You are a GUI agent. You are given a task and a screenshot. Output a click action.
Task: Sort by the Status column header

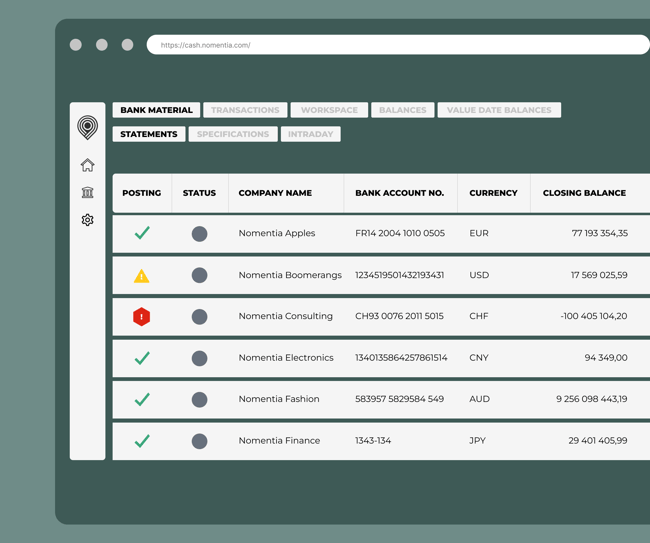click(x=199, y=193)
